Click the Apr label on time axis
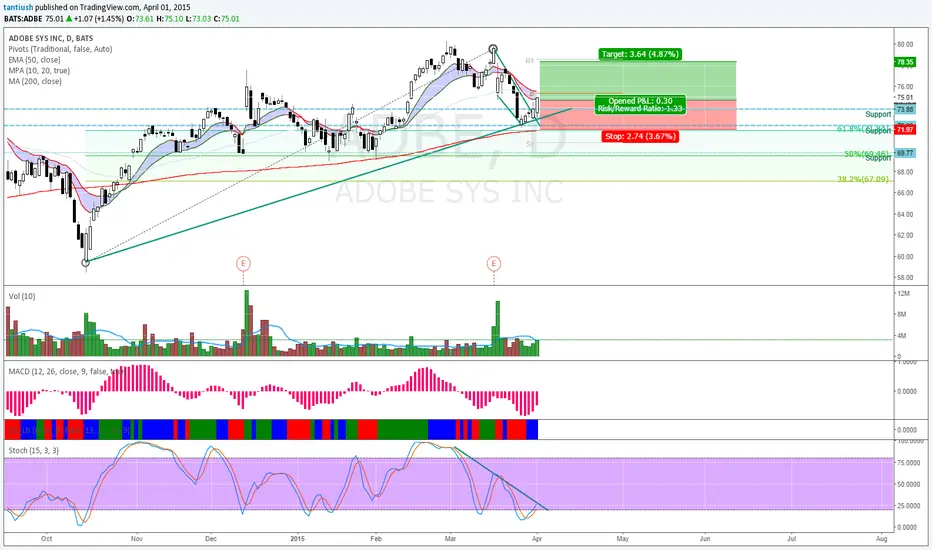The width and height of the screenshot is (932, 550). coord(537,539)
